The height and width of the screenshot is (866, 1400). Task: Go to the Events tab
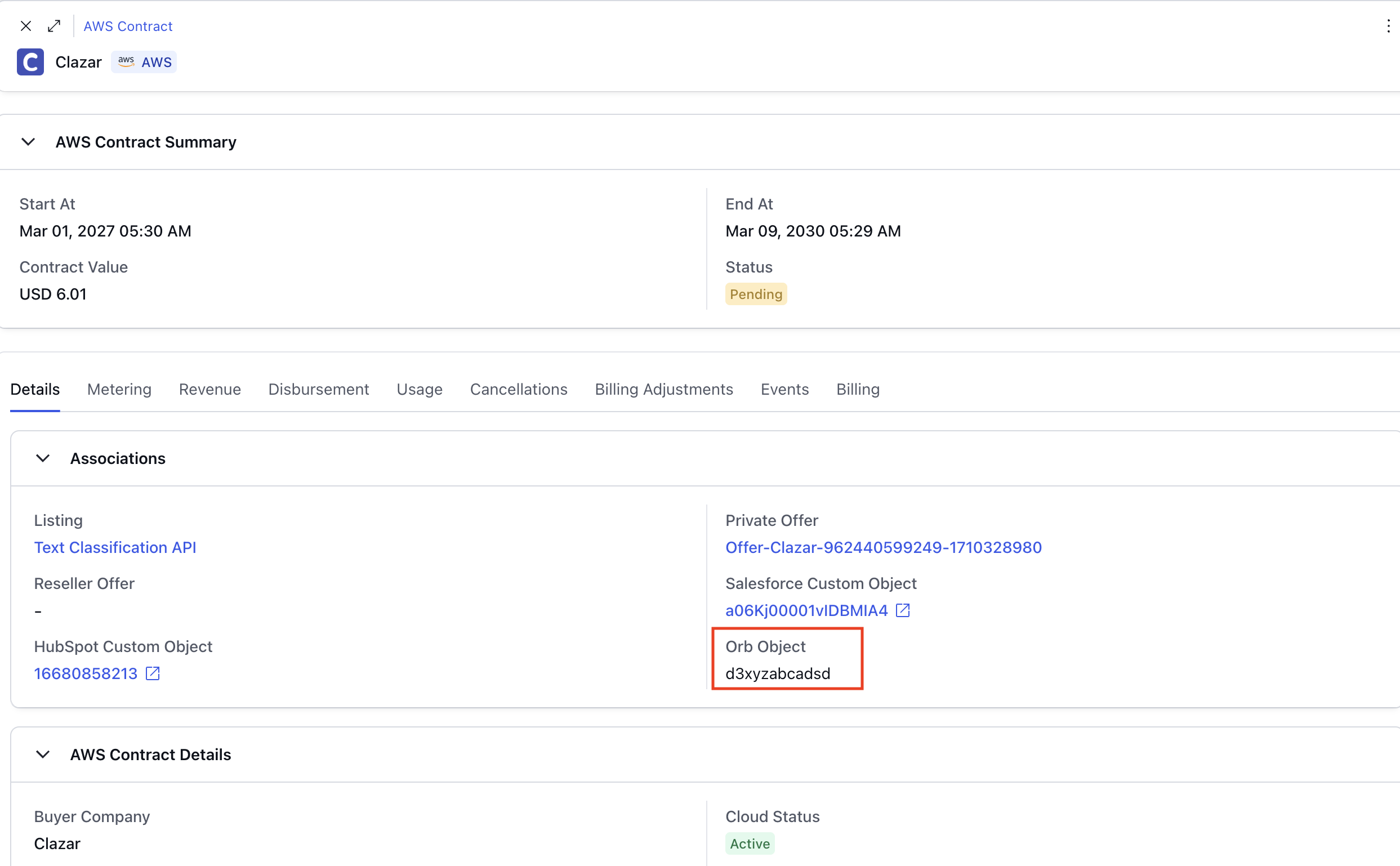(785, 390)
